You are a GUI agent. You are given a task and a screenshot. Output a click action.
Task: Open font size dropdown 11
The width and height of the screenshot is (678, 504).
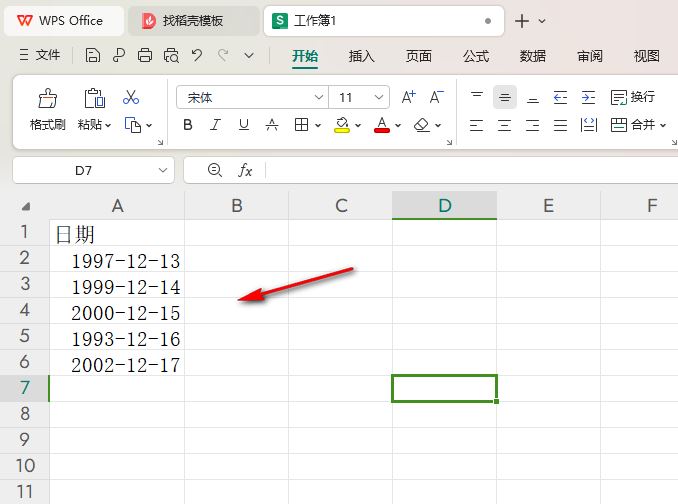[379, 97]
